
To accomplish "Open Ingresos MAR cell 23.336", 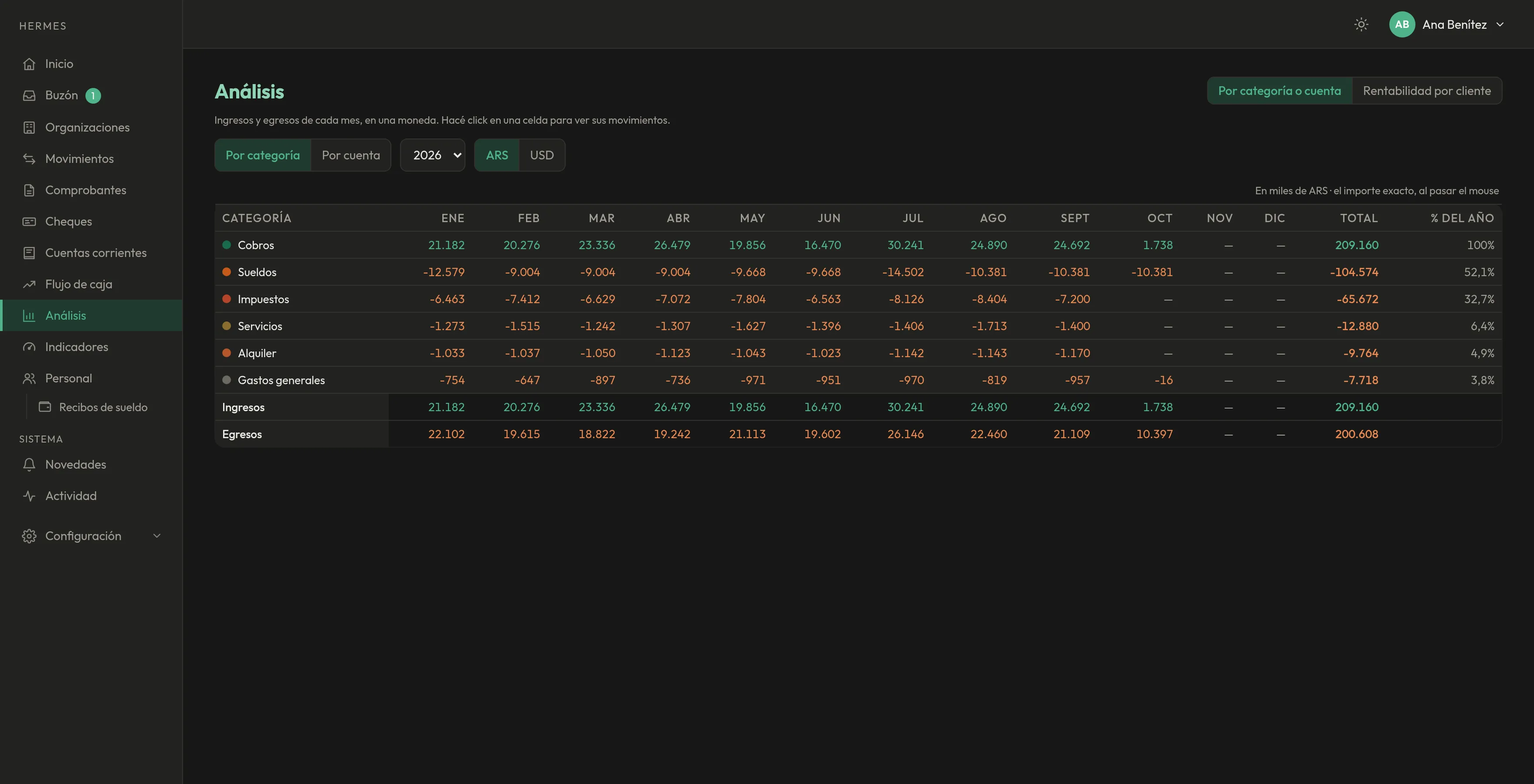I will [597, 407].
